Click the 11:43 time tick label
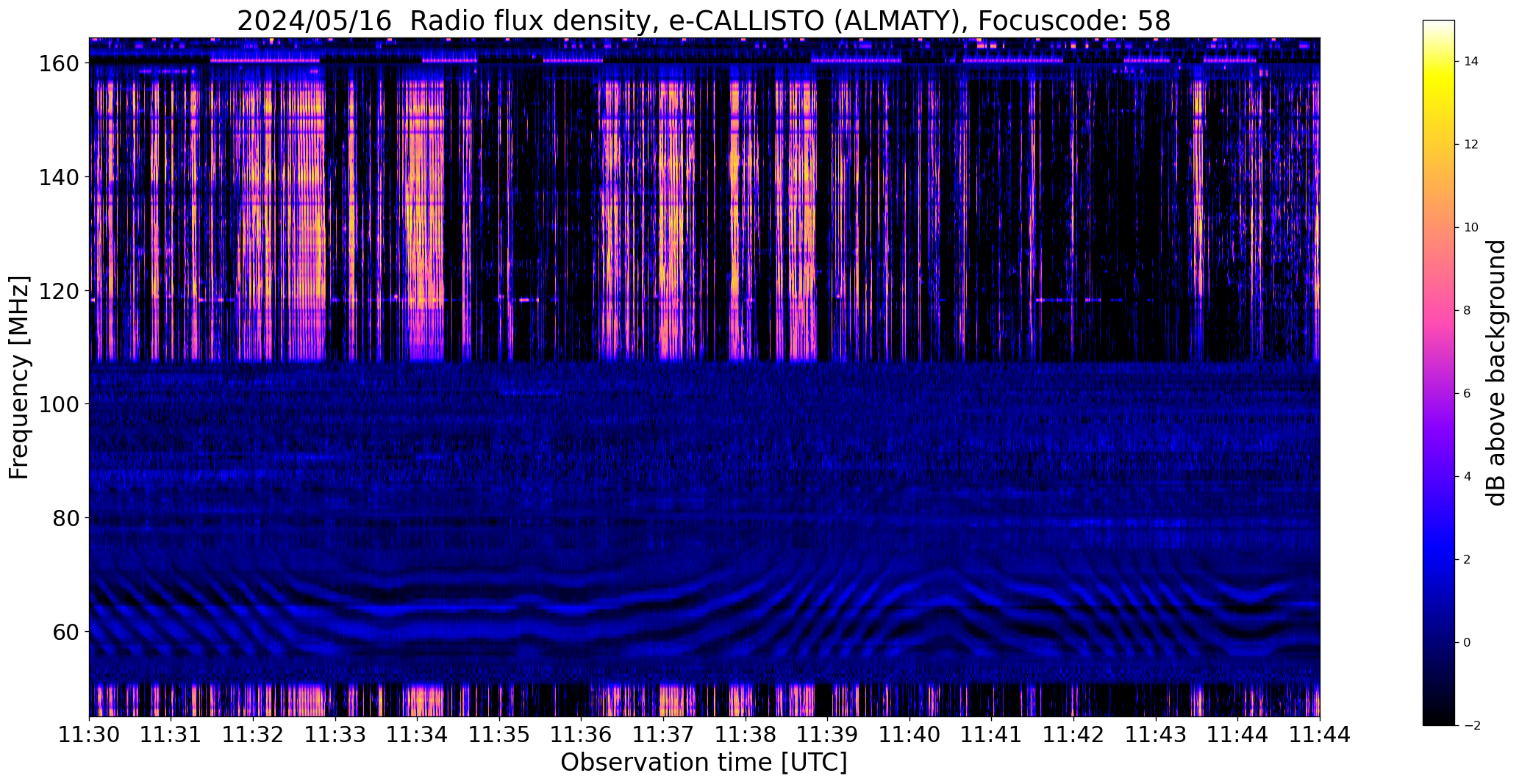Viewport: 1519px width, 784px height. pyautogui.click(x=1156, y=734)
